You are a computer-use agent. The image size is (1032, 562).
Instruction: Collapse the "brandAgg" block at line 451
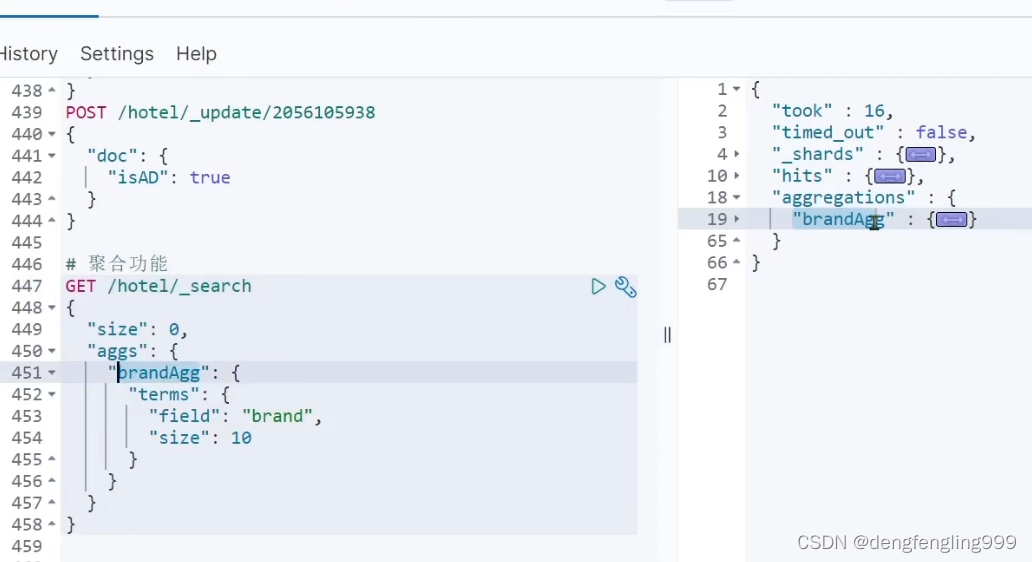tap(52, 373)
